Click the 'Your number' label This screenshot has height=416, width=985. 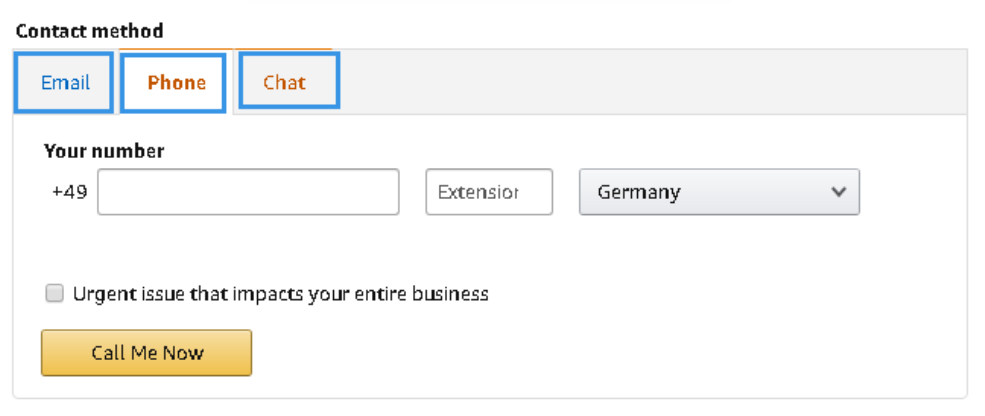click(104, 152)
